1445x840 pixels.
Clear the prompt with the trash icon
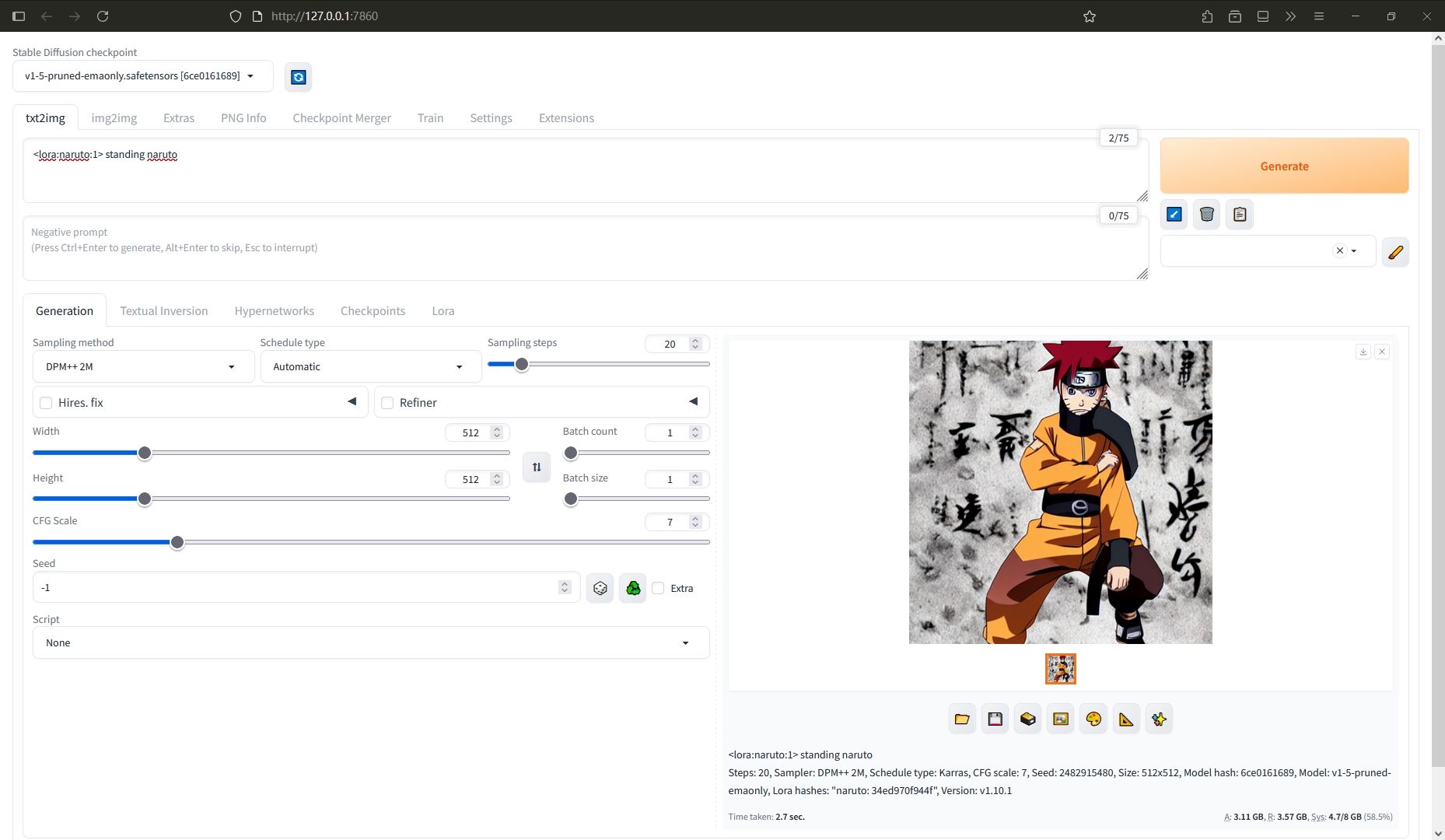(1207, 215)
